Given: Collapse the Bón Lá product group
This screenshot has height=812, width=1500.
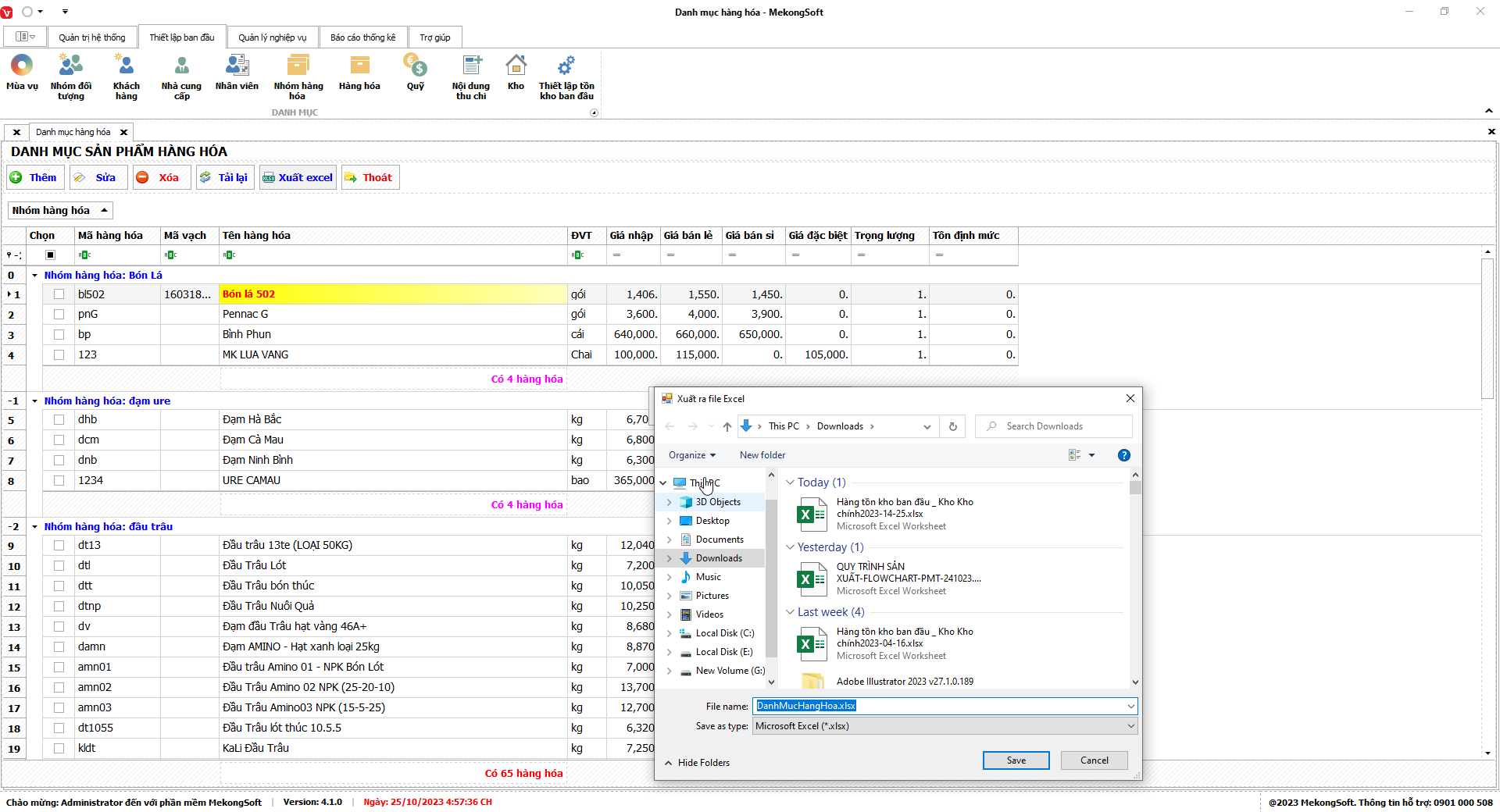Looking at the screenshot, I should tap(35, 276).
